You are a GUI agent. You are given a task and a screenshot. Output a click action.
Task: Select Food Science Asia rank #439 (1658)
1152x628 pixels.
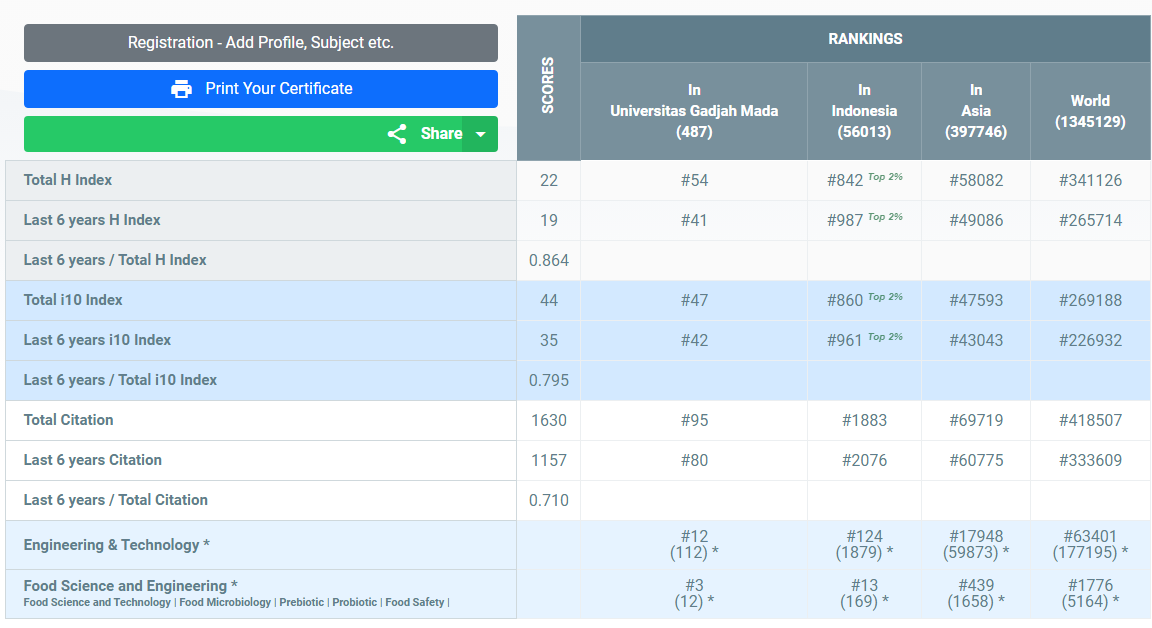coord(976,593)
